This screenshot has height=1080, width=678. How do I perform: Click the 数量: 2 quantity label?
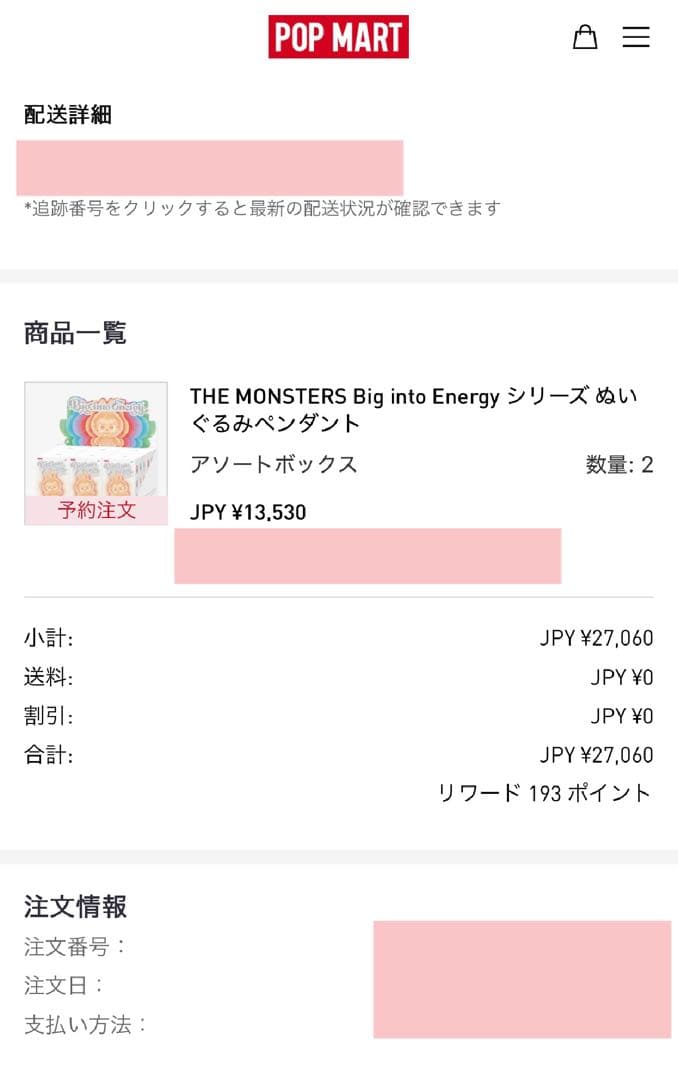[x=618, y=464]
